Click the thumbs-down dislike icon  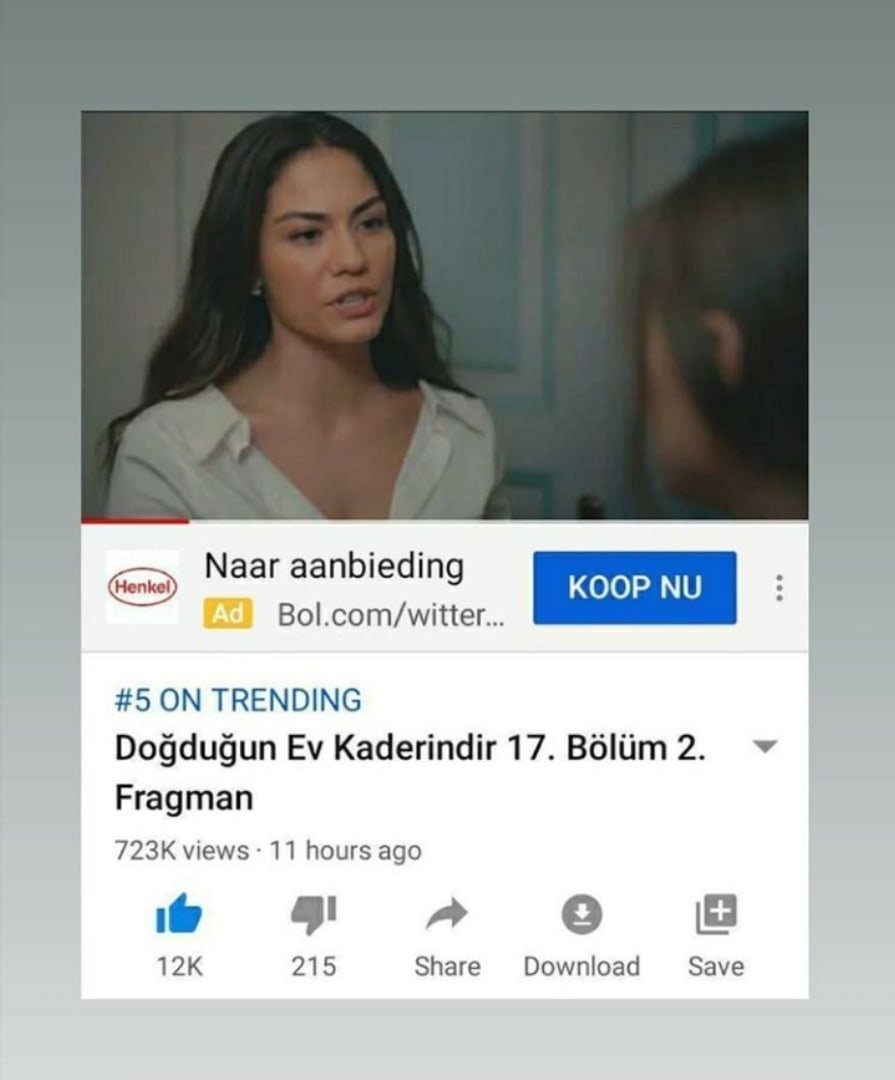[x=313, y=915]
